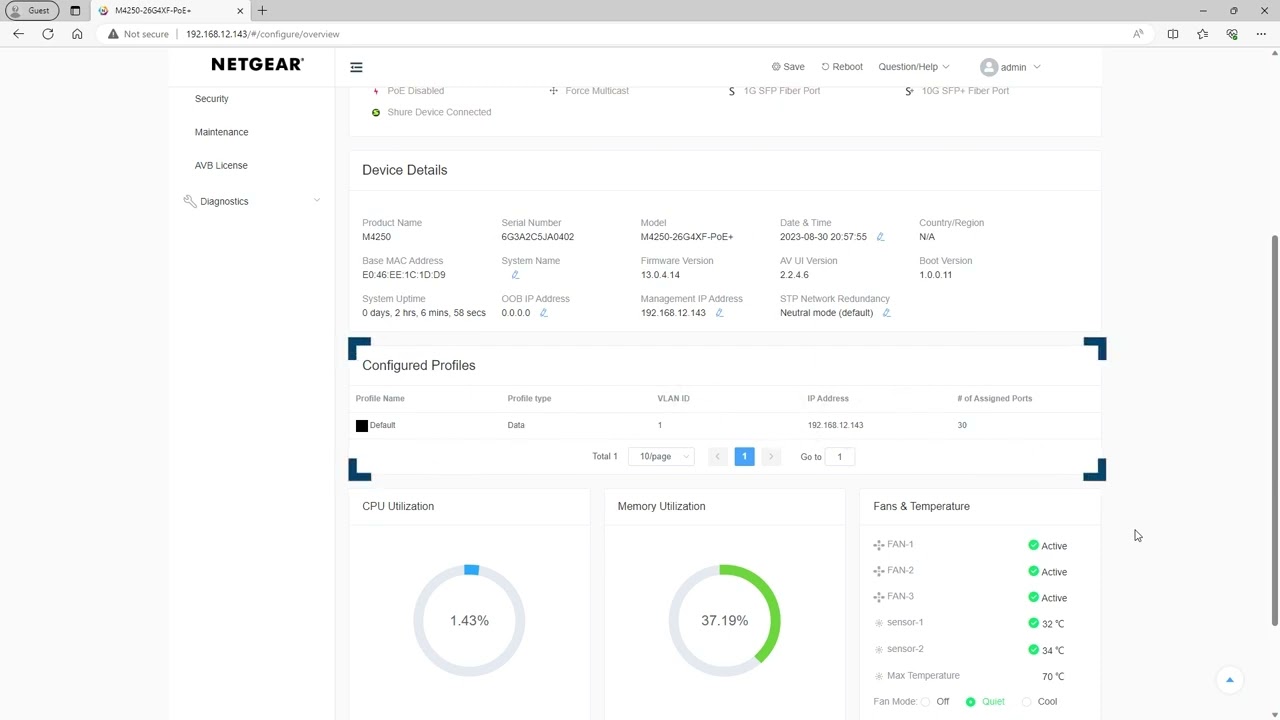Open the tab actions menu icon
Screen dimensions: 1280x720
coord(75,10)
